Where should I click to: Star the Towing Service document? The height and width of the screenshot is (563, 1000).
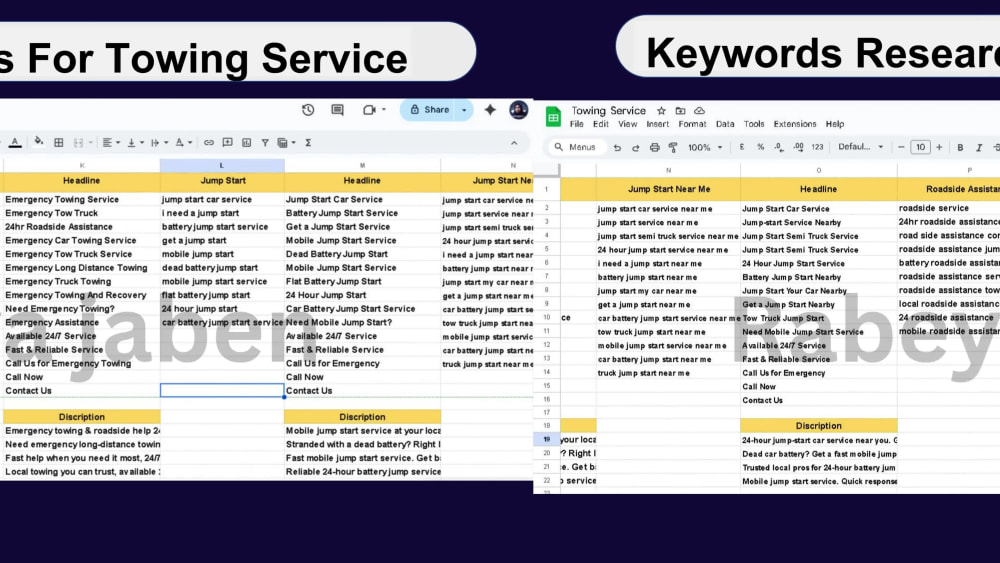click(661, 111)
